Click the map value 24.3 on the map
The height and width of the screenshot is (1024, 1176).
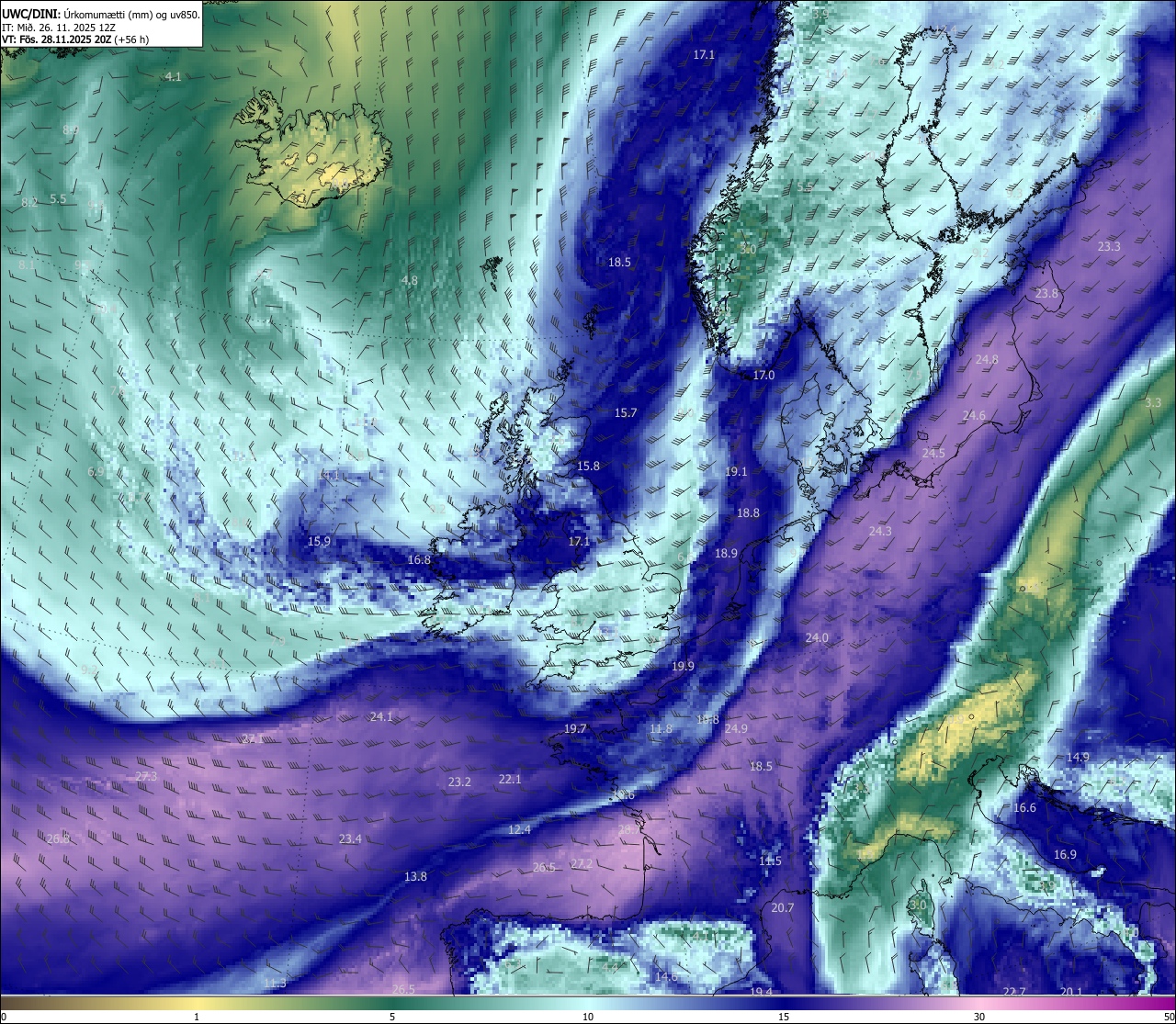pyautogui.click(x=880, y=531)
